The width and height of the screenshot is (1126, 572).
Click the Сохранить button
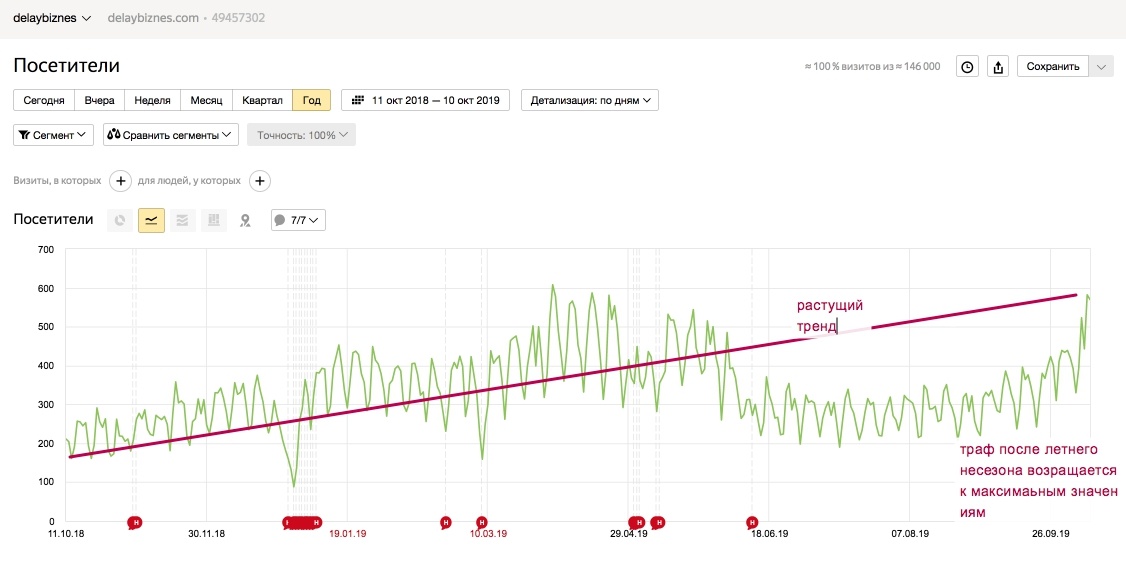point(1053,67)
